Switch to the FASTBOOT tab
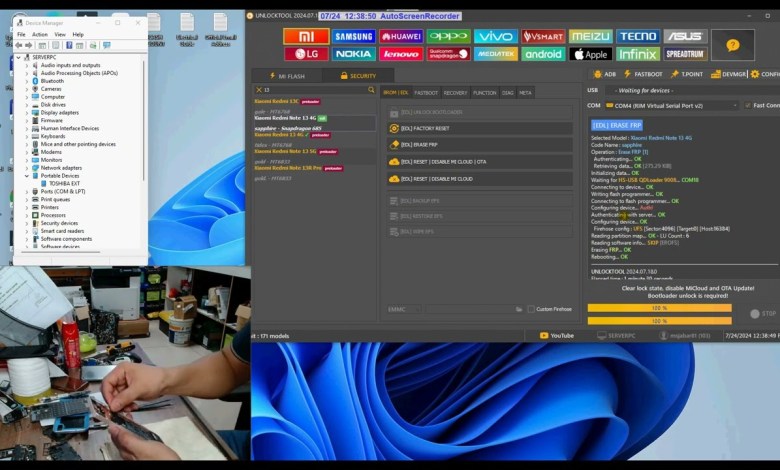The height and width of the screenshot is (470, 780). 426,92
